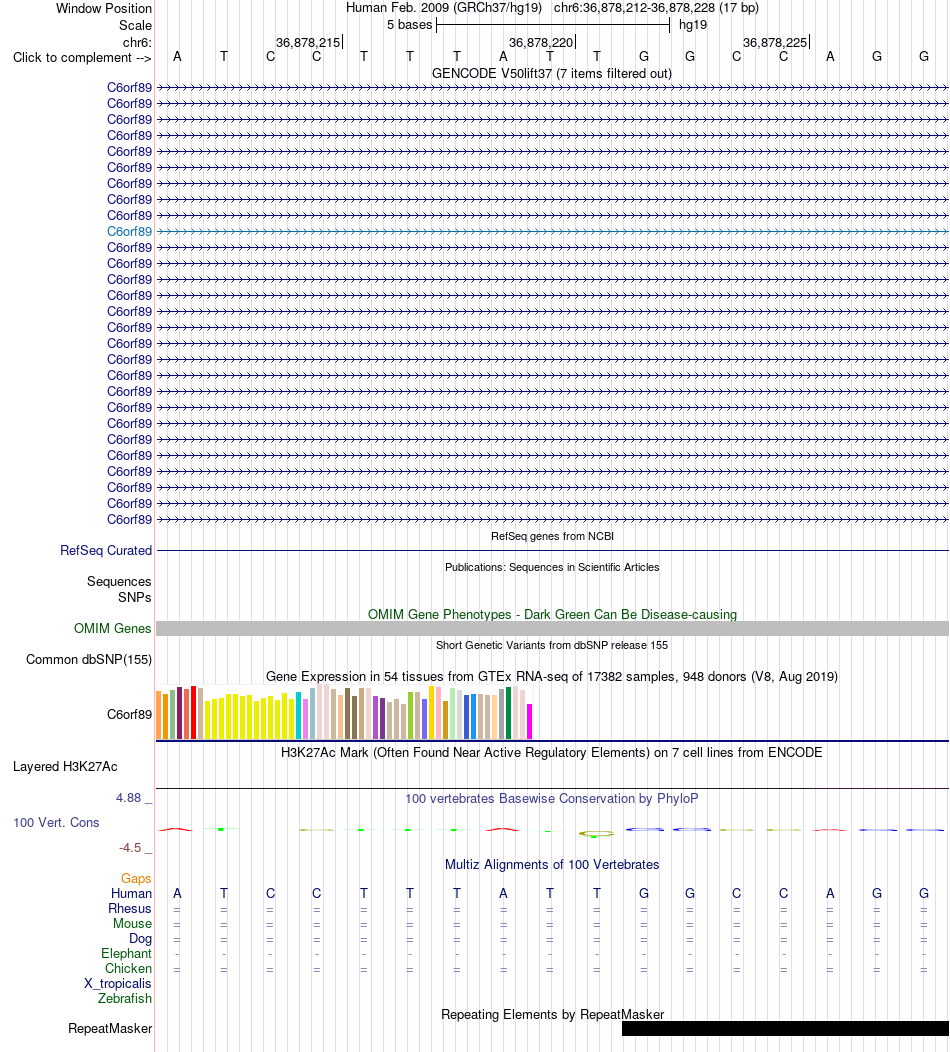Click the 4.88 PhyloP upper scale value
Viewport: 950px width, 1052px height.
[128, 798]
